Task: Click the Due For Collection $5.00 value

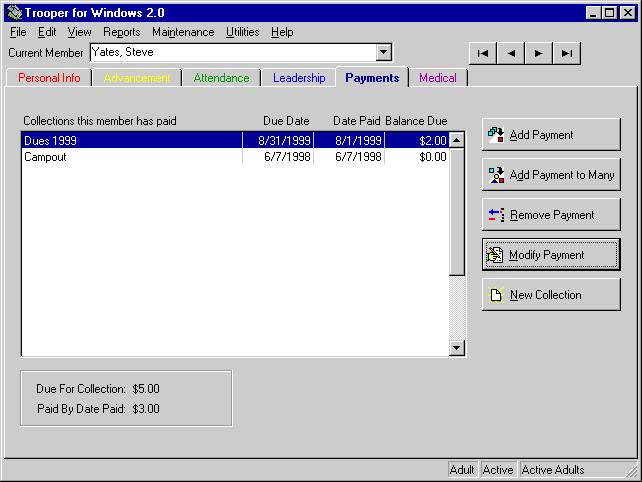Action: pos(146,389)
